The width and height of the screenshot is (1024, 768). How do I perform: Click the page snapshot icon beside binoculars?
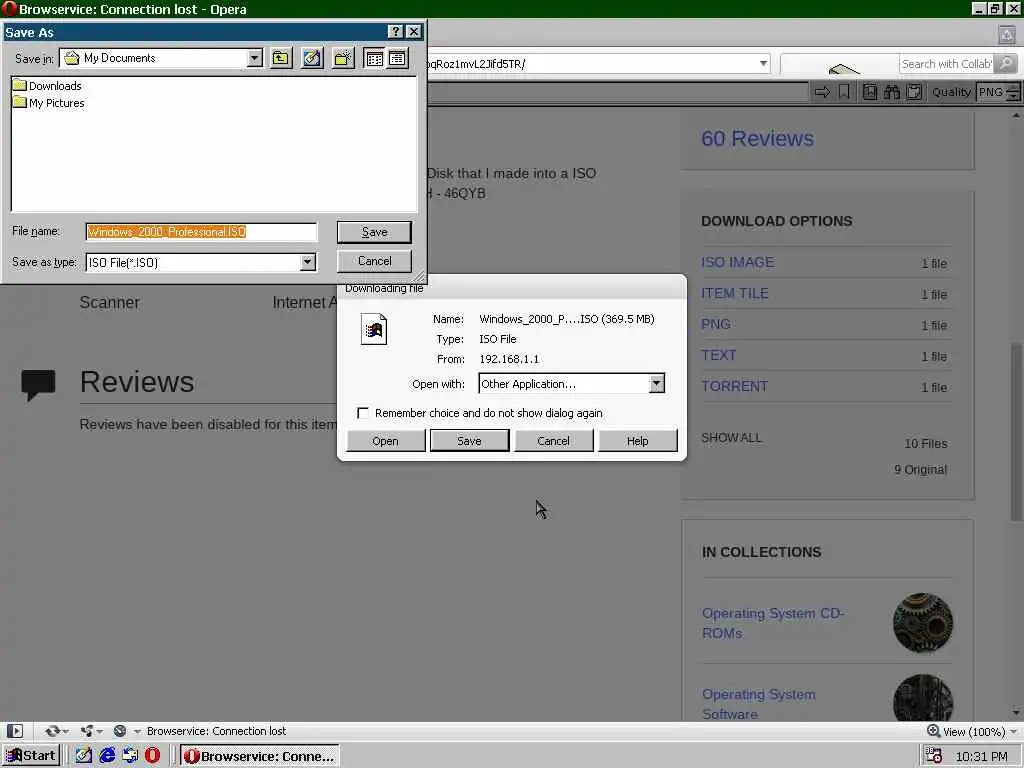(870, 92)
